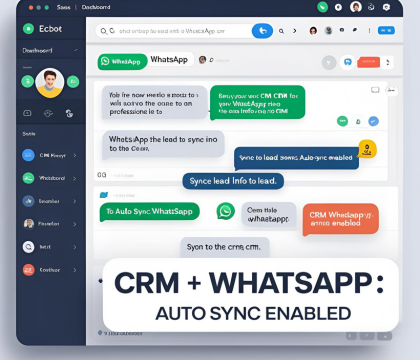Open the vertical three-dots menu in top toolbar

369,31
